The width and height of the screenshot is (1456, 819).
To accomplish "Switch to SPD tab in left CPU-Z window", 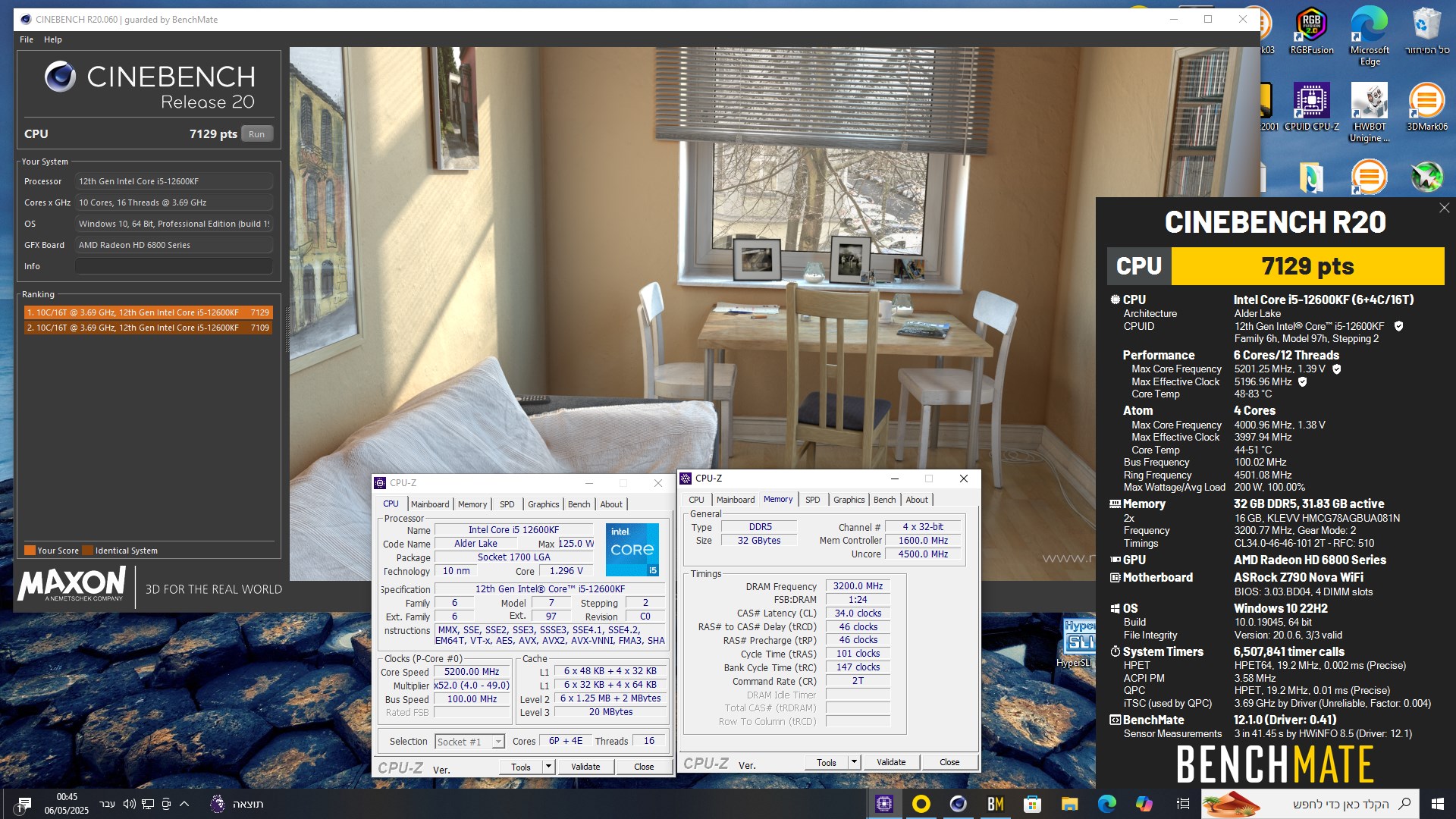I will [x=507, y=504].
